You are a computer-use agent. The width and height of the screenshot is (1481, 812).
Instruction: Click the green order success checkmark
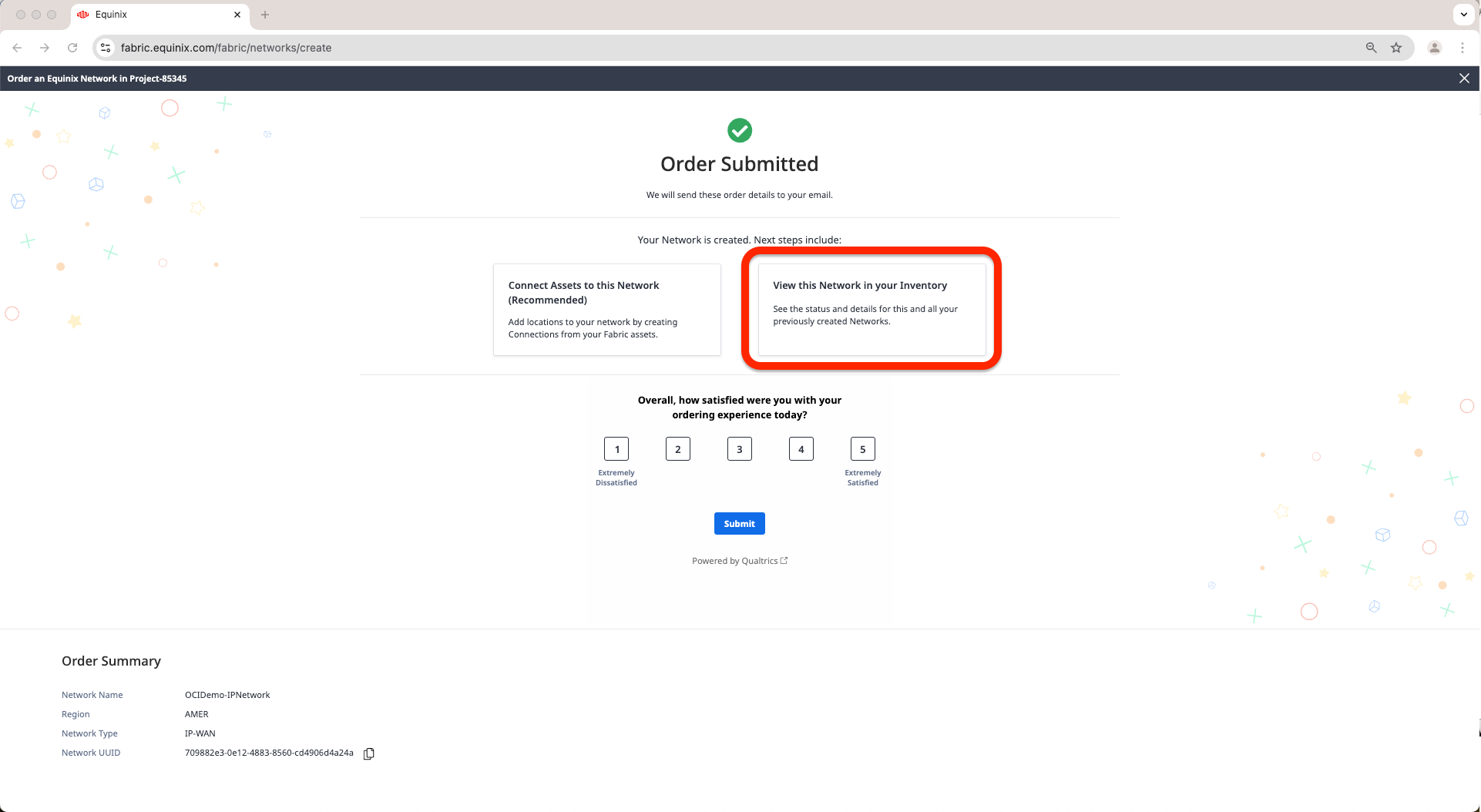click(x=740, y=130)
